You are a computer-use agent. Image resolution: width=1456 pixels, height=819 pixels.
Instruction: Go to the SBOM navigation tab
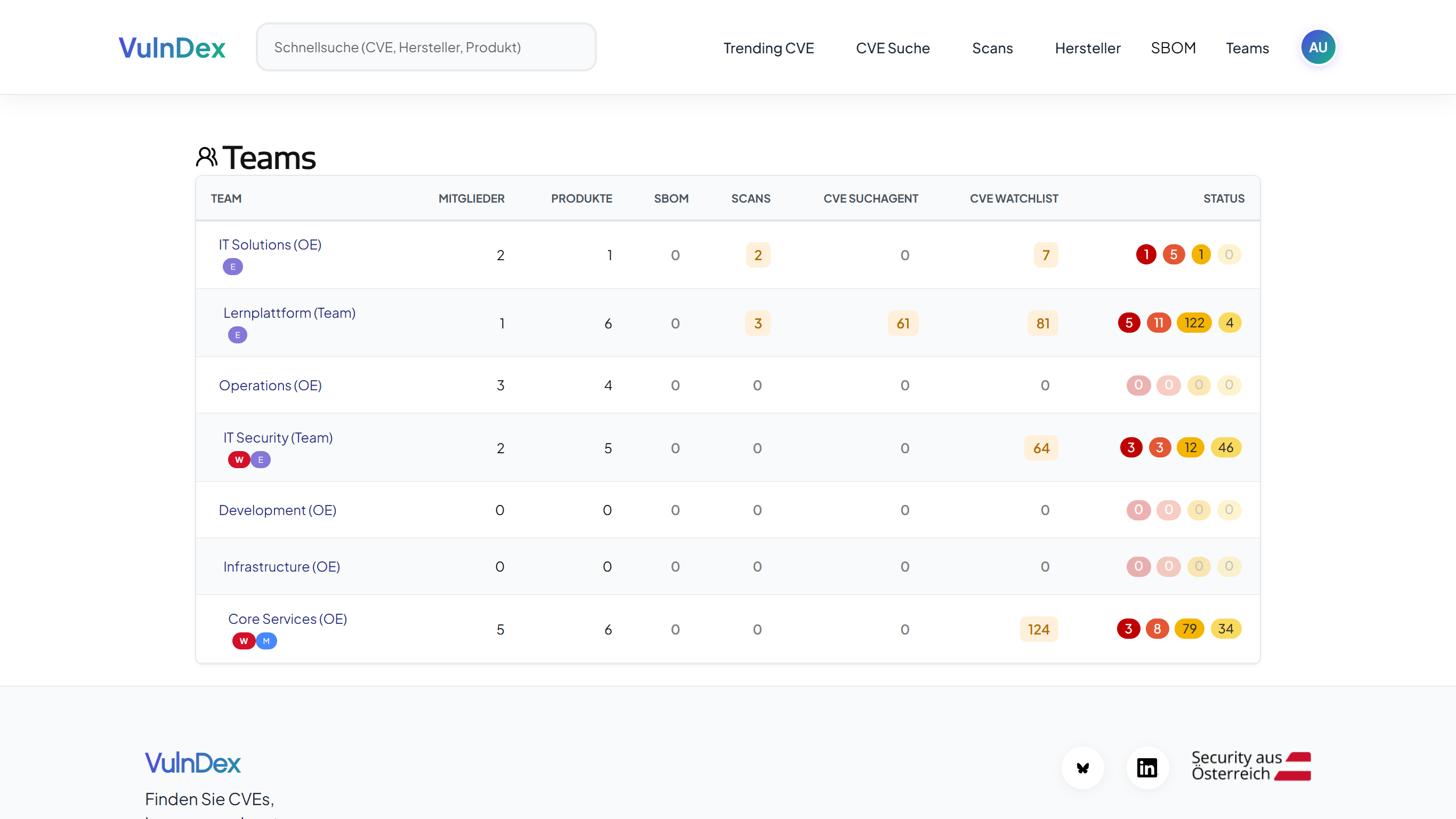click(1173, 48)
